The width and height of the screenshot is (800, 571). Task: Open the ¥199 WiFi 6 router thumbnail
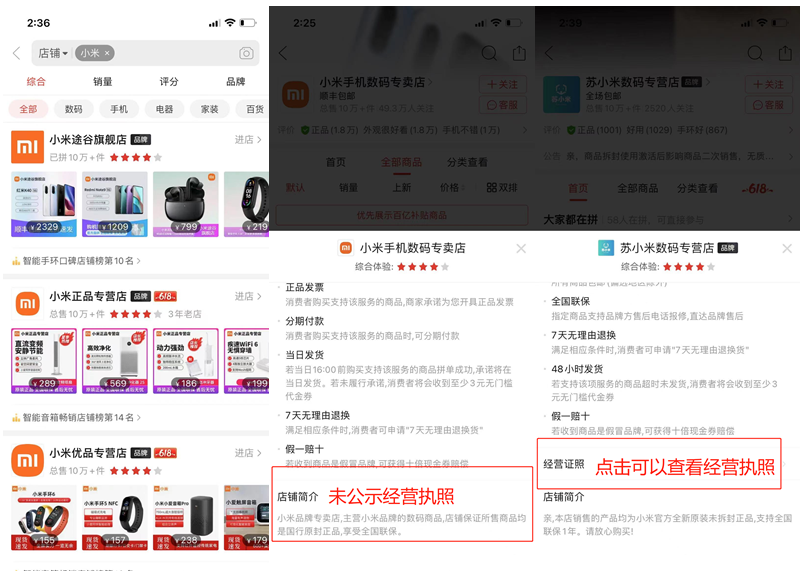pos(246,361)
